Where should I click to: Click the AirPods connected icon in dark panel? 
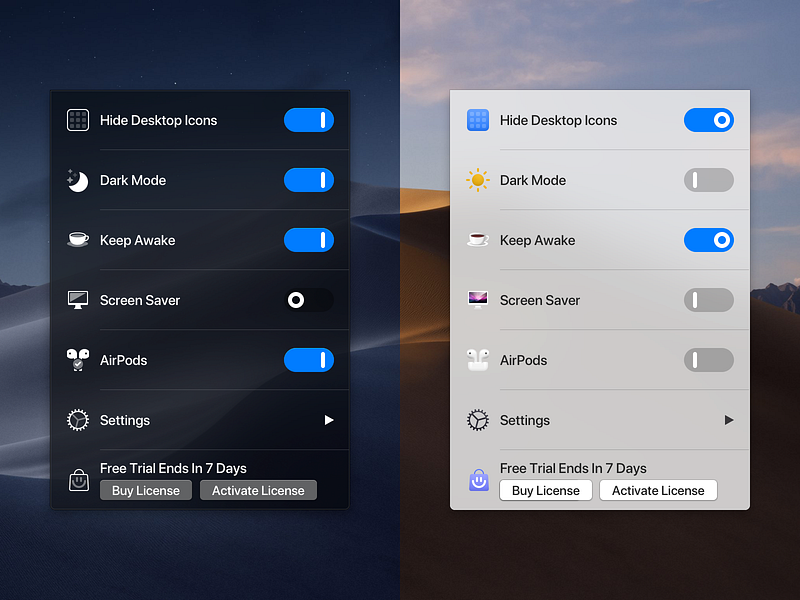coord(78,360)
